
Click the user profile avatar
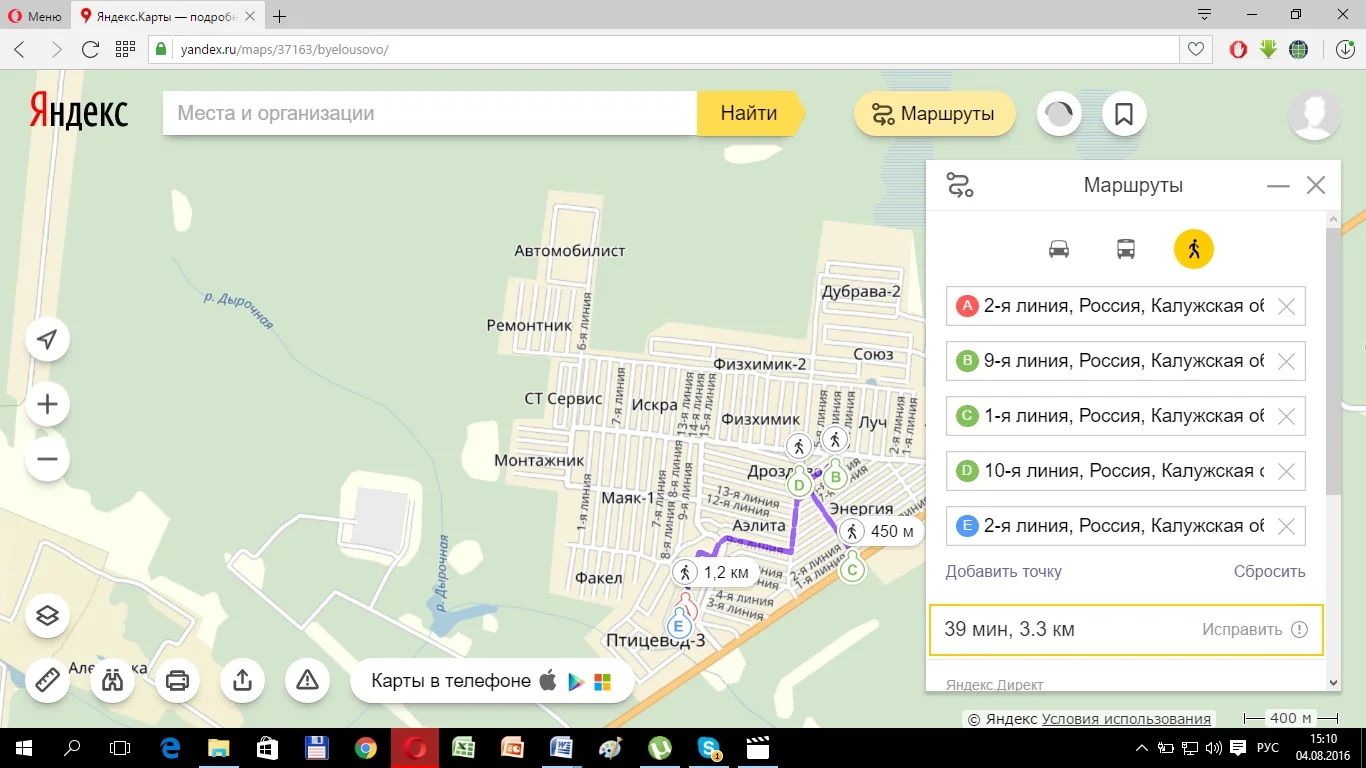point(1314,114)
